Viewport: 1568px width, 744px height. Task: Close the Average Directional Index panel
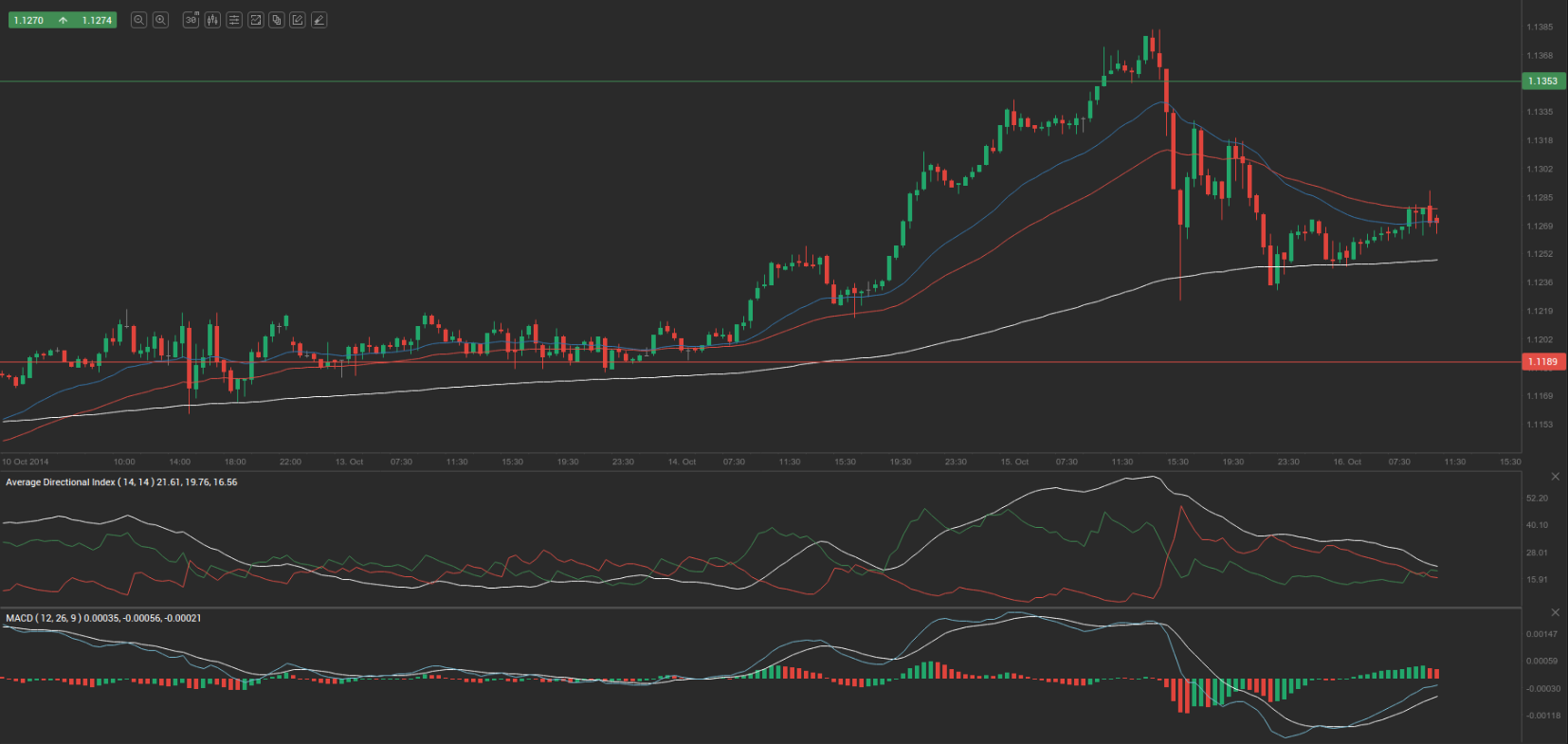click(x=1555, y=476)
